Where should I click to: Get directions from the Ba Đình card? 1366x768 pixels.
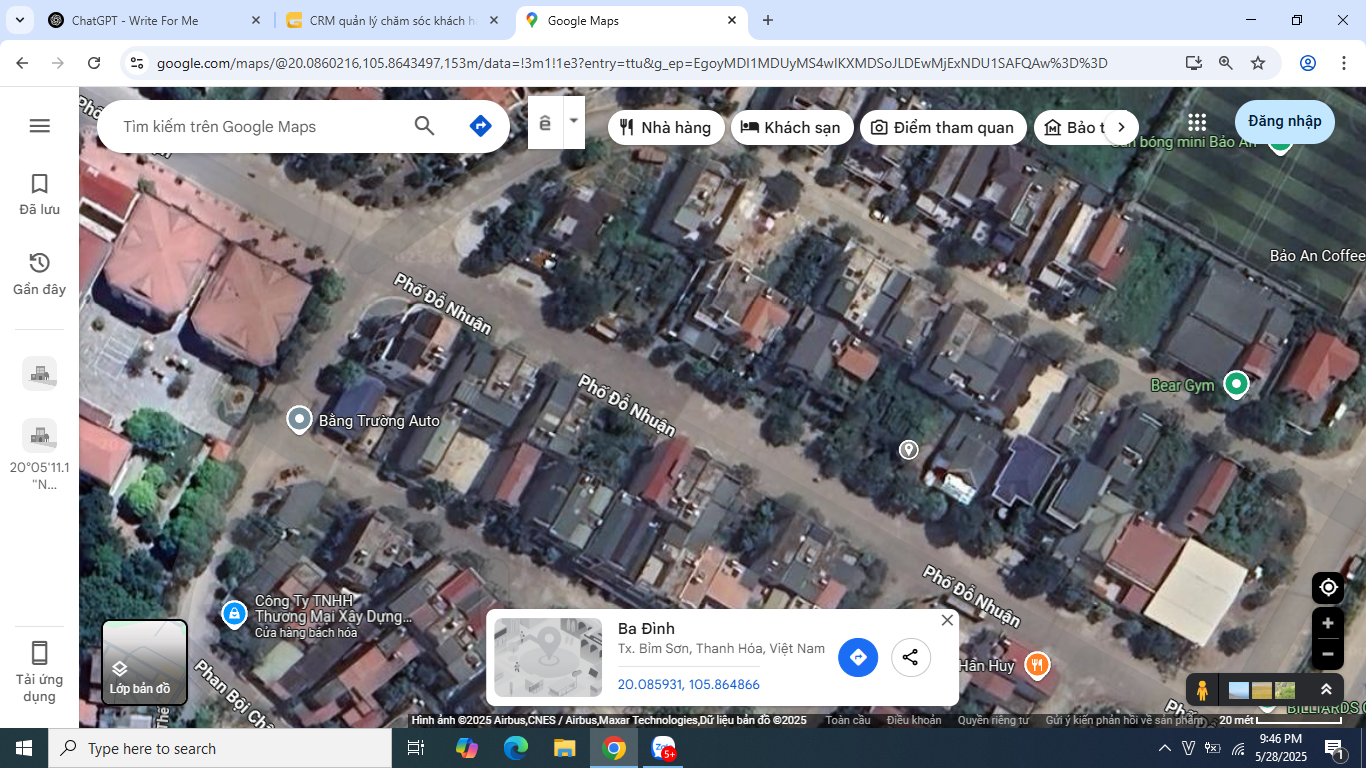[x=857, y=657]
